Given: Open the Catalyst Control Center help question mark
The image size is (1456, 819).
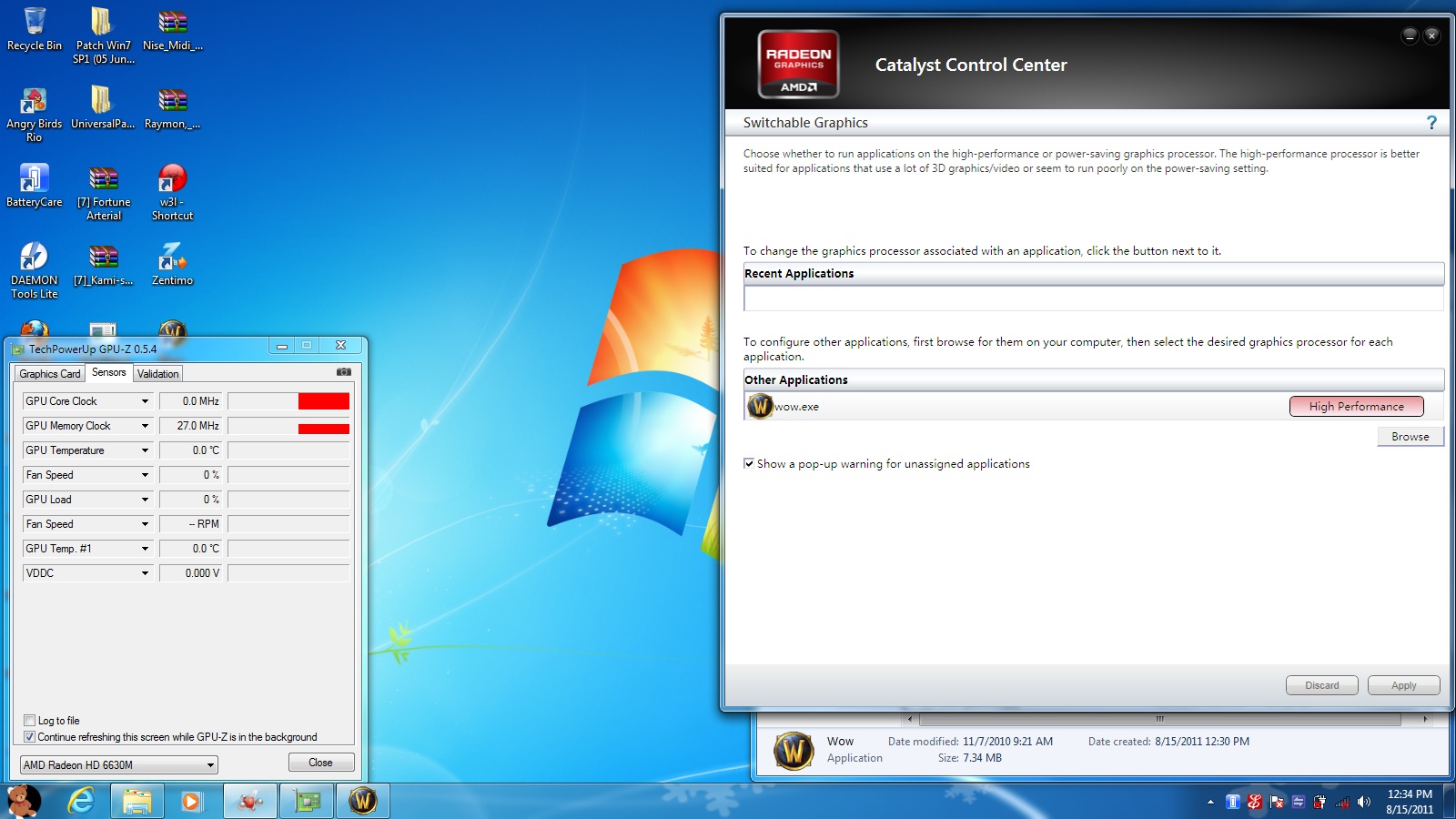Looking at the screenshot, I should tap(1431, 123).
